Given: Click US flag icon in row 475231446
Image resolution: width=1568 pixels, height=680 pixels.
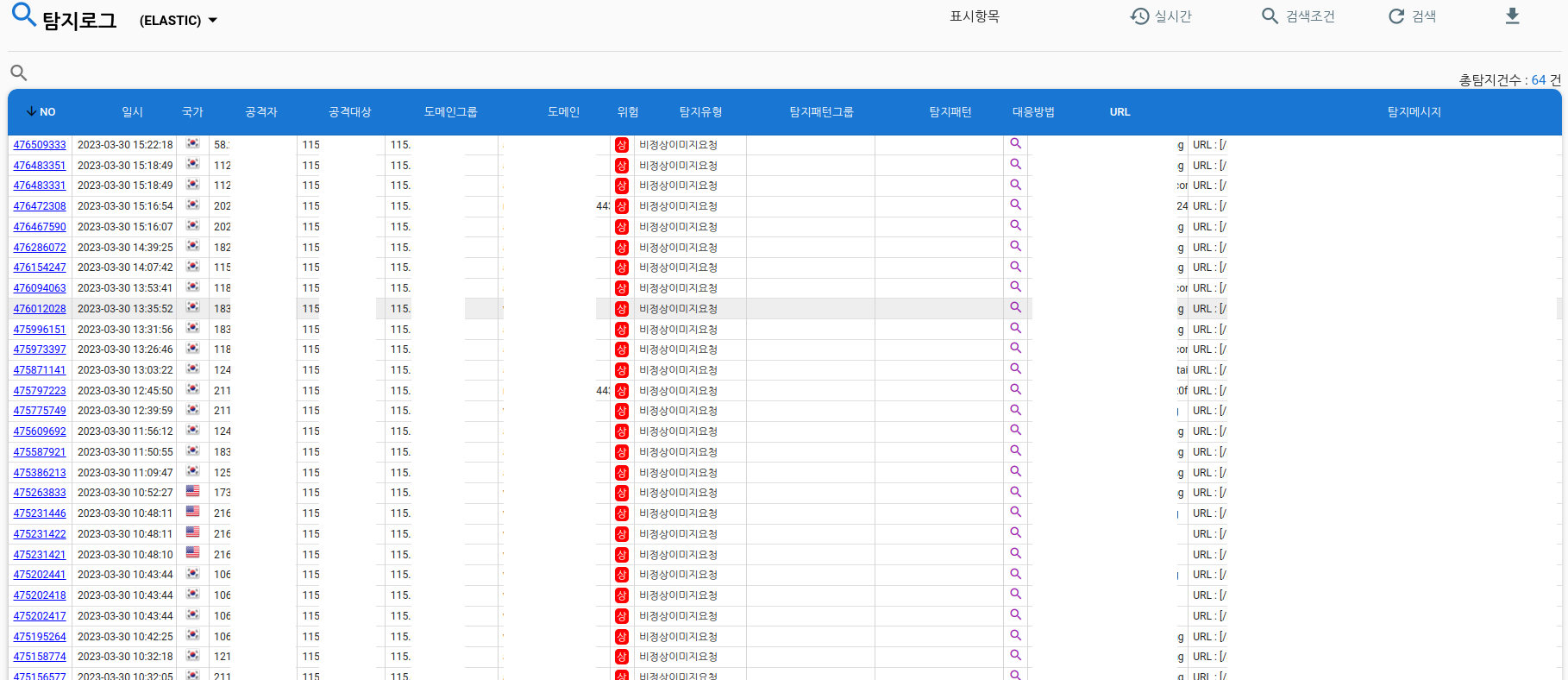Looking at the screenshot, I should (192, 513).
